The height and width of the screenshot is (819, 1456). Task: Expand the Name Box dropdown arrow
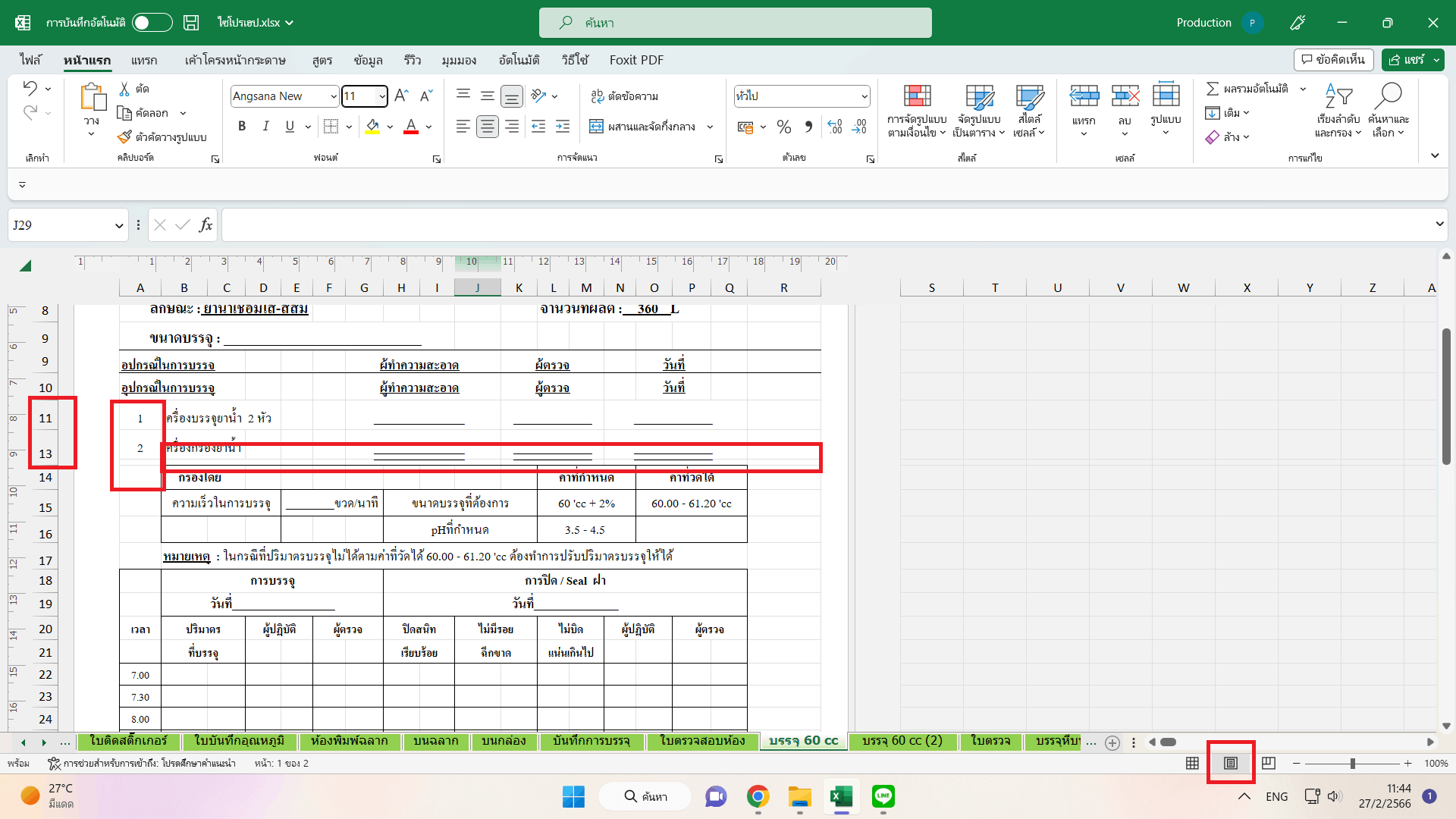coord(119,225)
